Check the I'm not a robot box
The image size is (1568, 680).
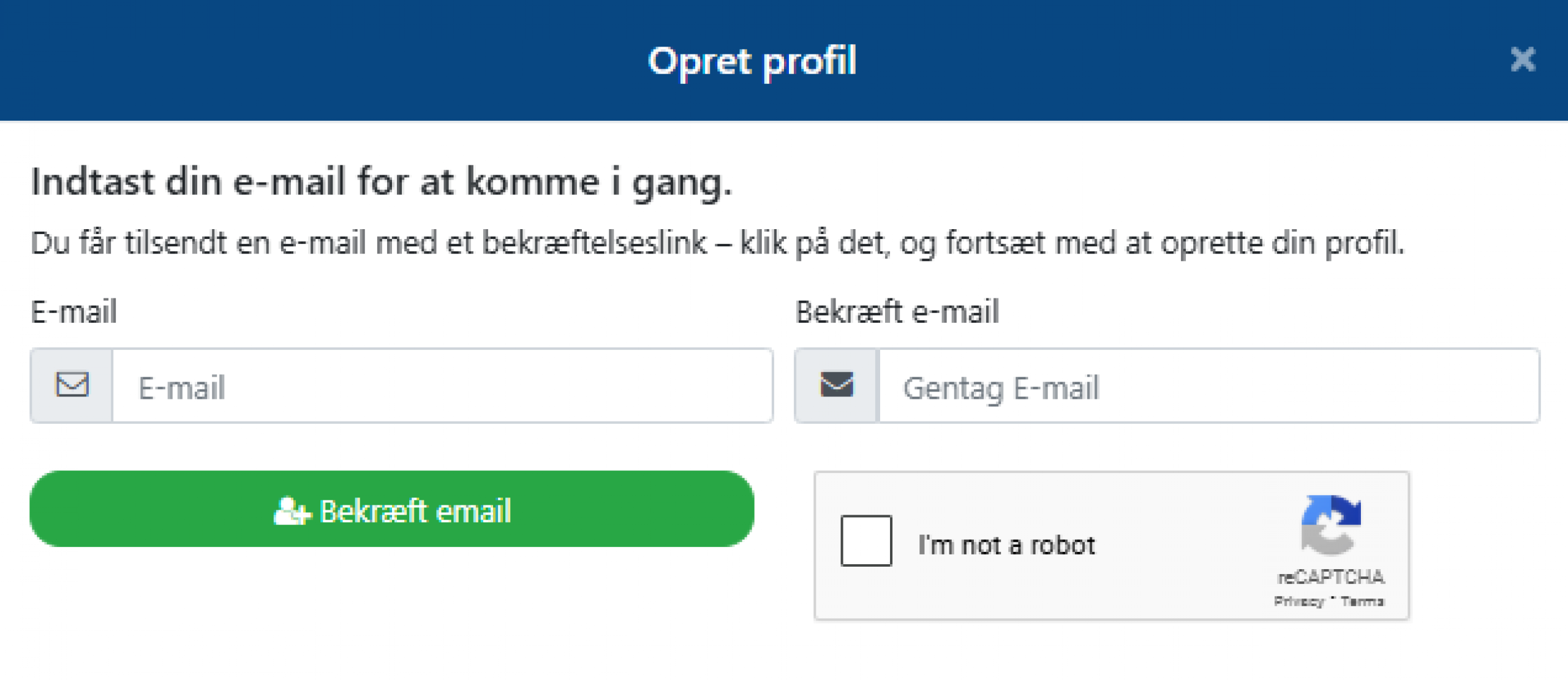pos(866,541)
